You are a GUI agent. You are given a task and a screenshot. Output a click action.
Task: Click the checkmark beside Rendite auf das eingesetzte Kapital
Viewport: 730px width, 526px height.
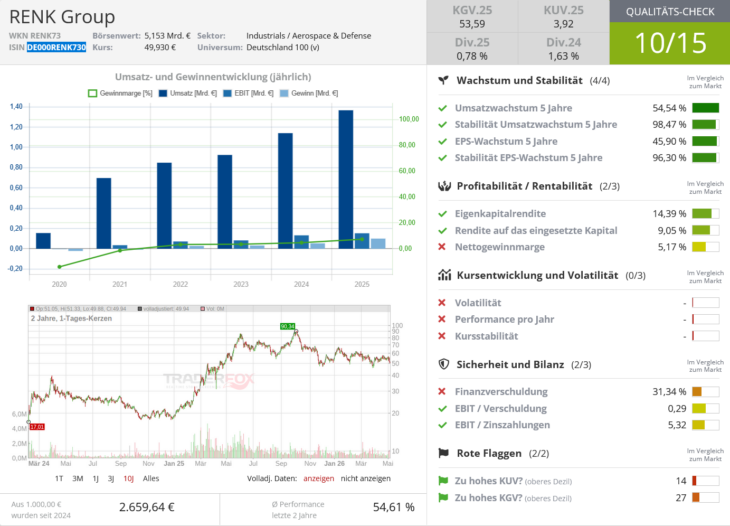442,230
